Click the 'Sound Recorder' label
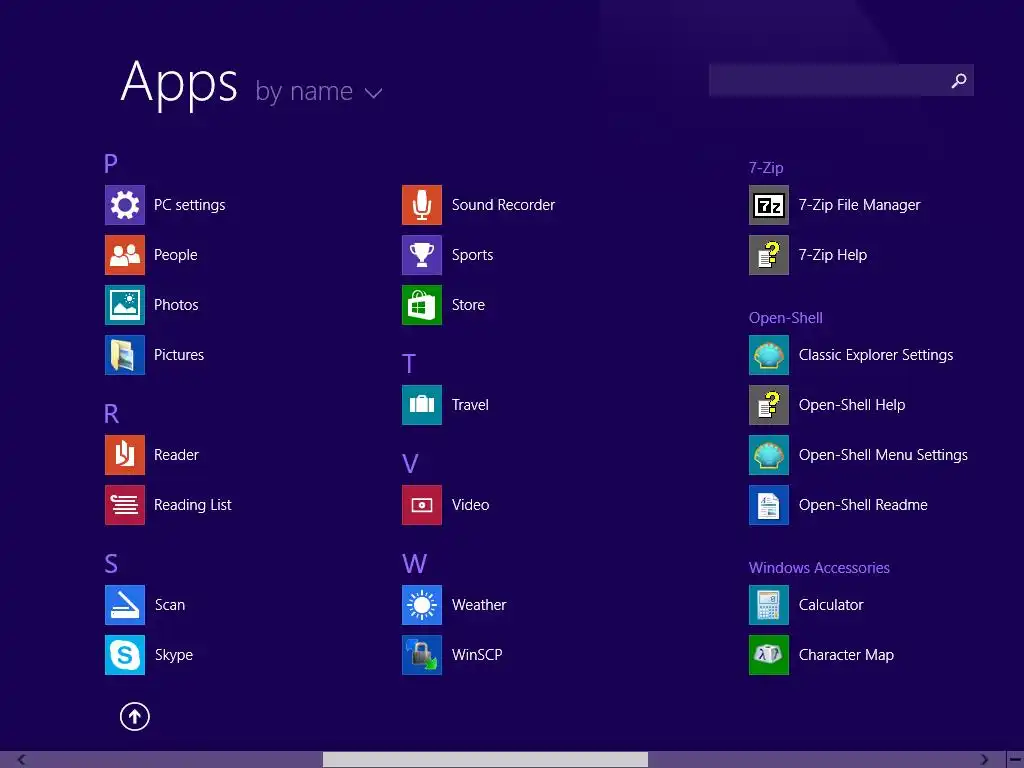1024x768 pixels. pos(504,205)
